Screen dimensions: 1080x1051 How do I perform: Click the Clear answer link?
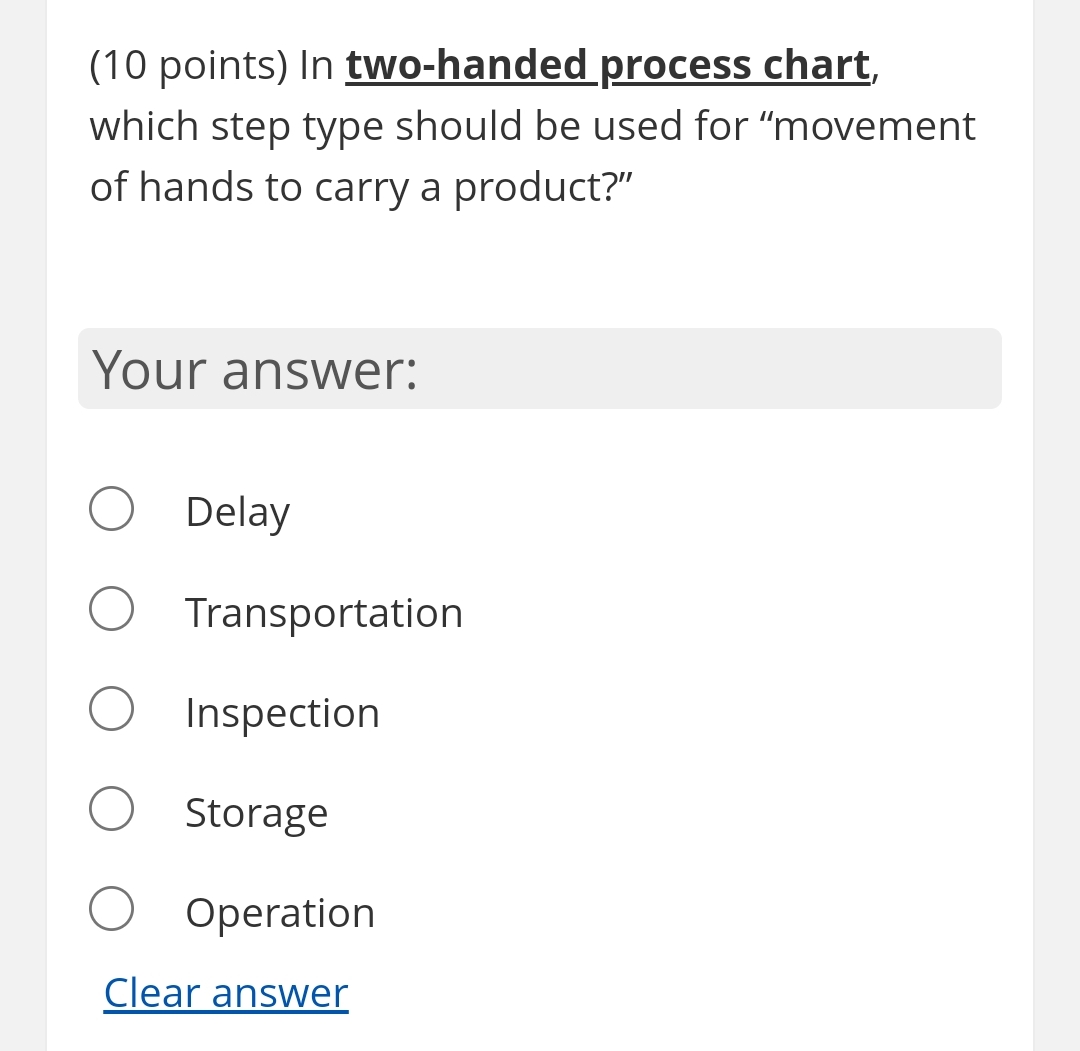coord(226,992)
